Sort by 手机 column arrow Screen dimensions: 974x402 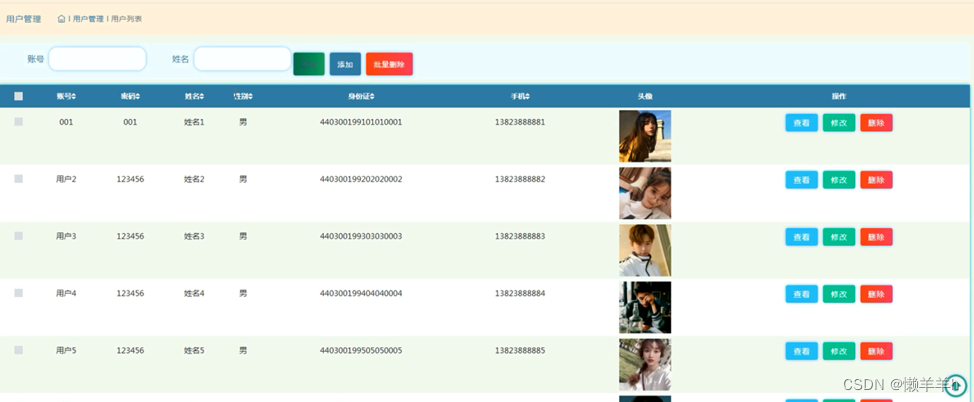click(527, 96)
